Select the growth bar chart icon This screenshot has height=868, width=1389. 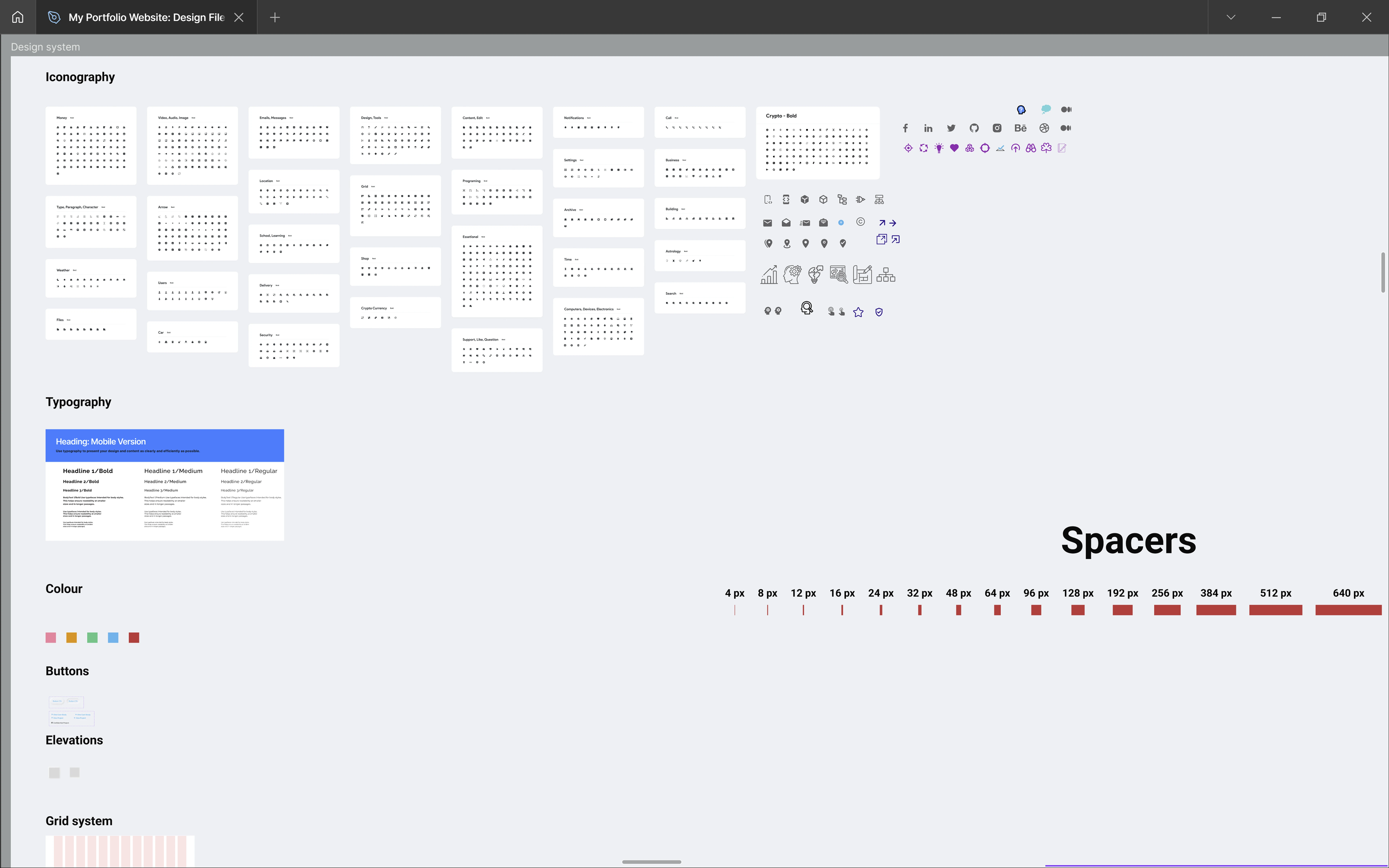click(x=769, y=275)
